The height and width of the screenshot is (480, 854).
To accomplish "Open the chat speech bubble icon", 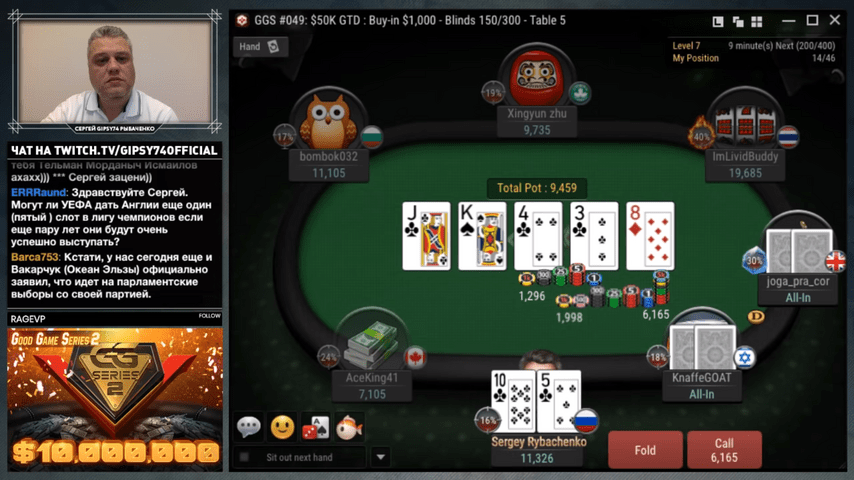I will (249, 426).
